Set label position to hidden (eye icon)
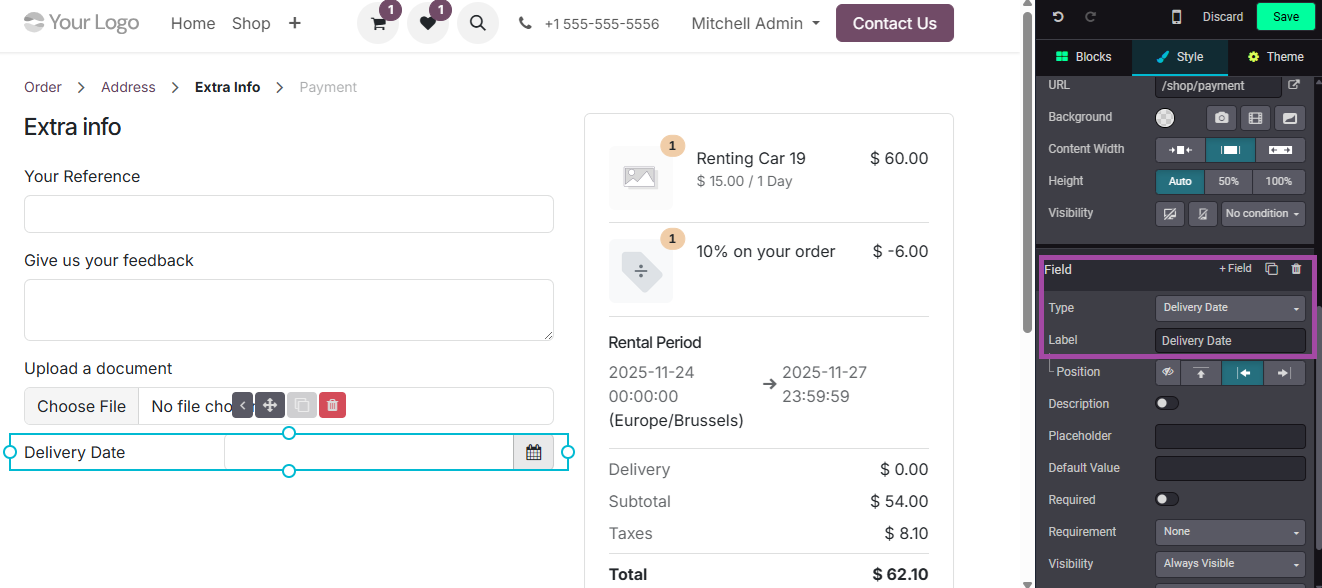The image size is (1322, 588). tap(1167, 372)
